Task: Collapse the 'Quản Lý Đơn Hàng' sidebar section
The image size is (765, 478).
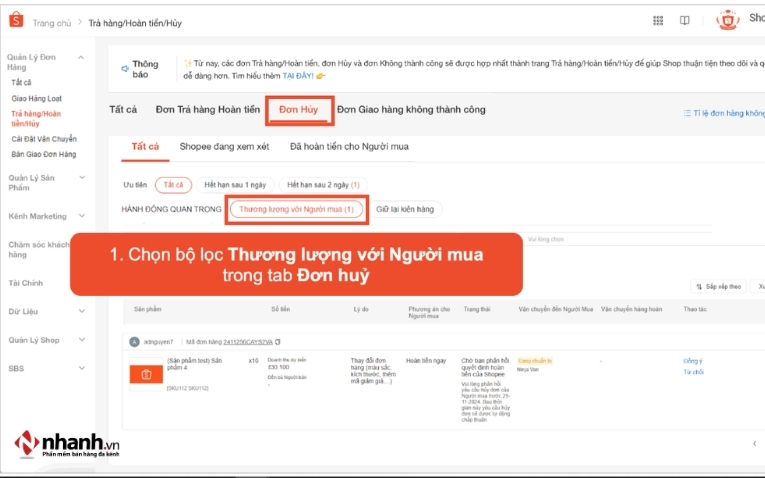Action: [x=81, y=58]
